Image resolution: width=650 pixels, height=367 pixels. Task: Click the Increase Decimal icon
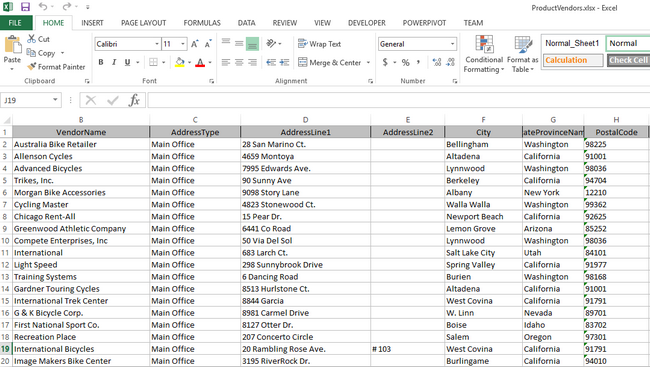437,62
